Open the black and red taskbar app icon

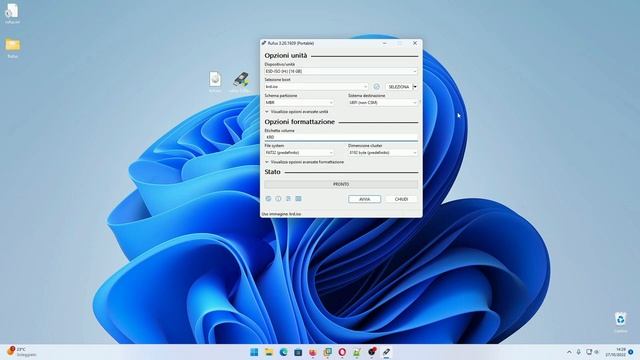[372, 352]
